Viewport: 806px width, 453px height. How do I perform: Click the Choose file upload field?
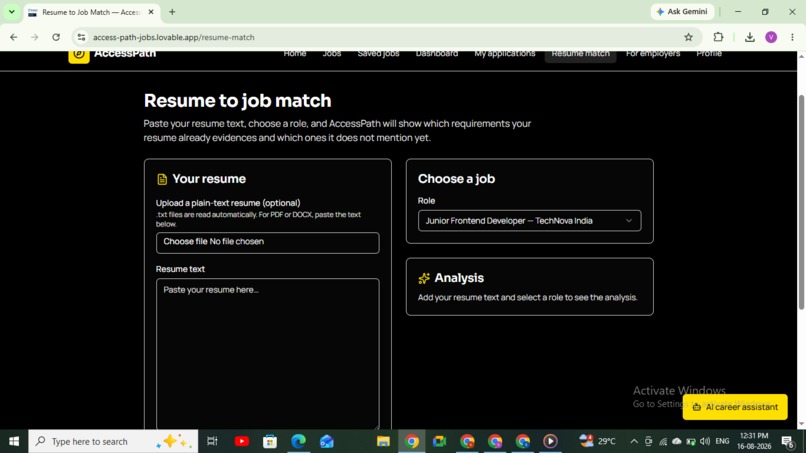pyautogui.click(x=267, y=242)
